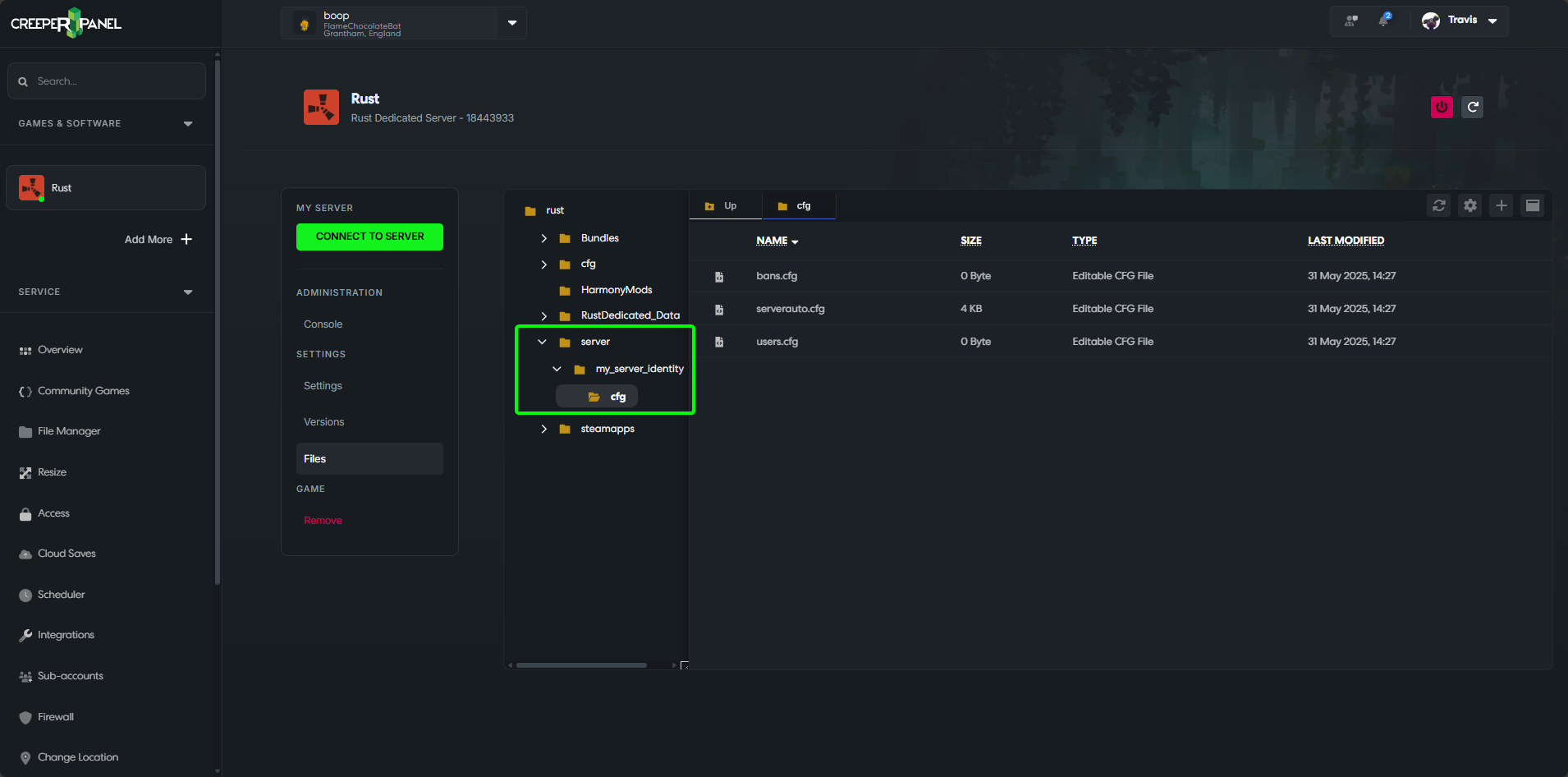Expand the steamapps folder
The width and height of the screenshot is (1568, 777).
coord(543,429)
